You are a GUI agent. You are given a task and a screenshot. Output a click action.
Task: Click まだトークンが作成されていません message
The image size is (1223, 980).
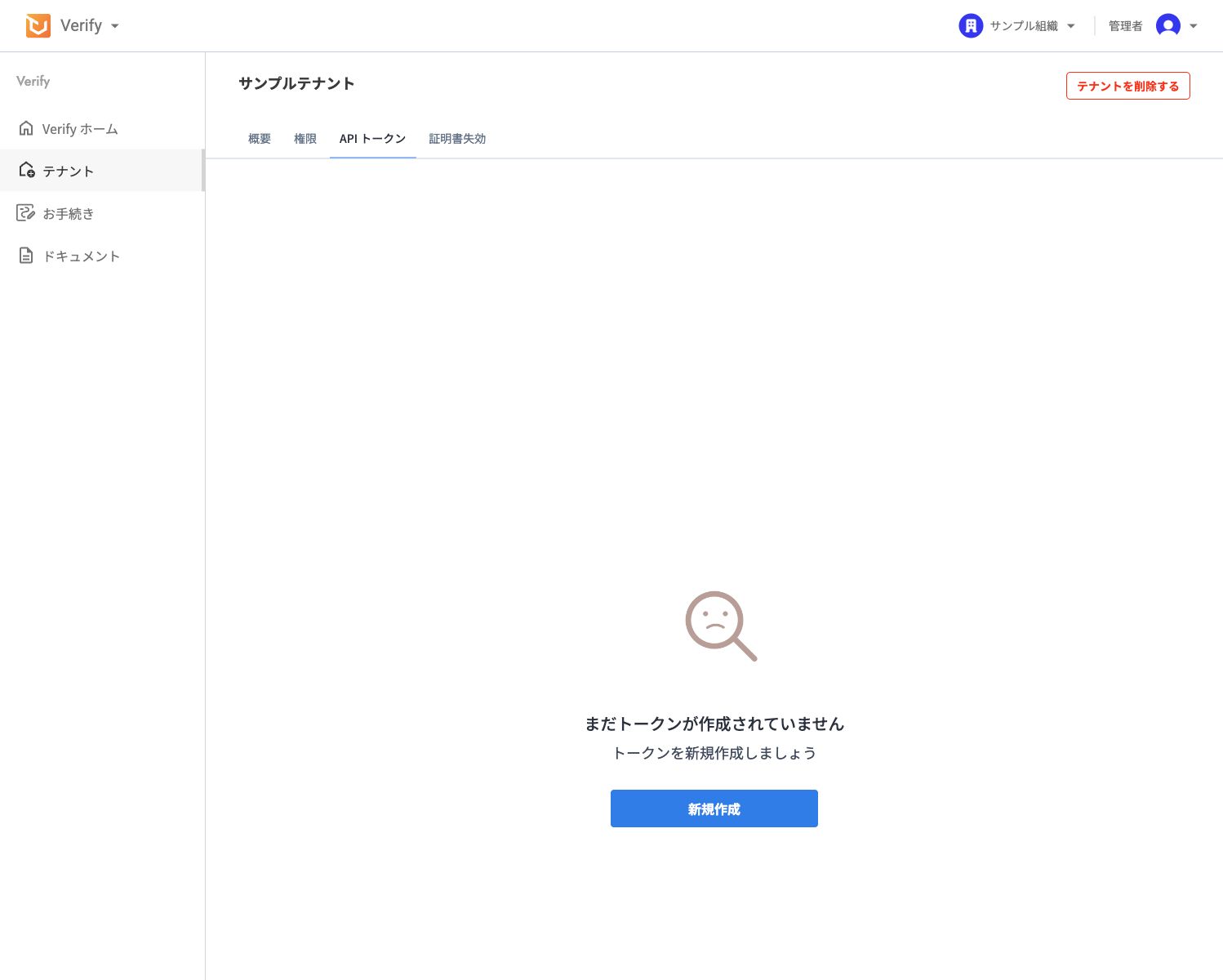point(714,724)
